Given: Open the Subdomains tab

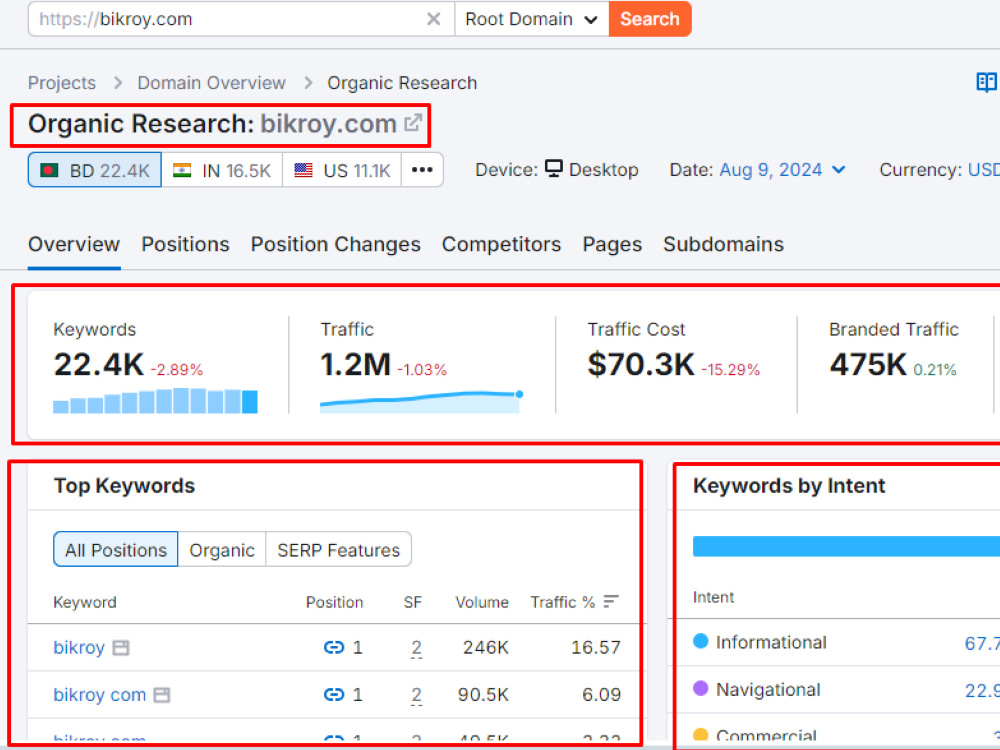Looking at the screenshot, I should (723, 244).
